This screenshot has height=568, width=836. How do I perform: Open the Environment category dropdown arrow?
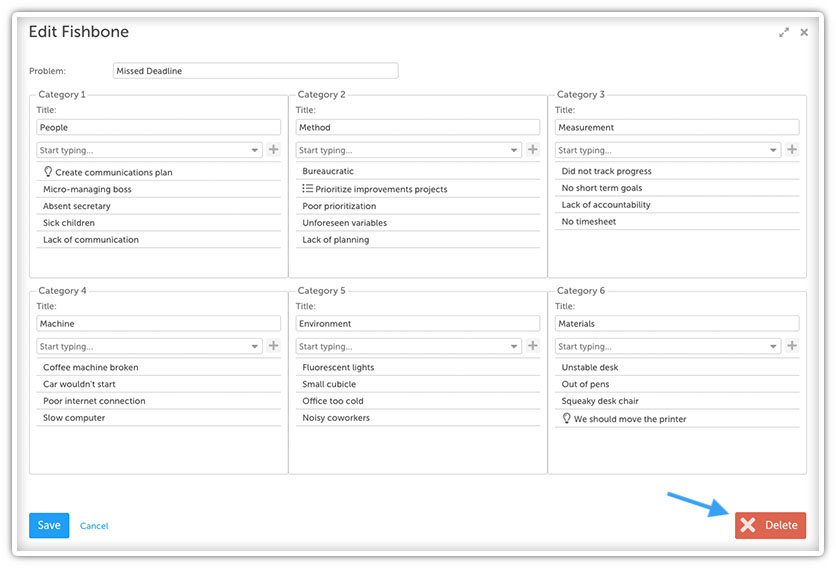[x=514, y=347]
